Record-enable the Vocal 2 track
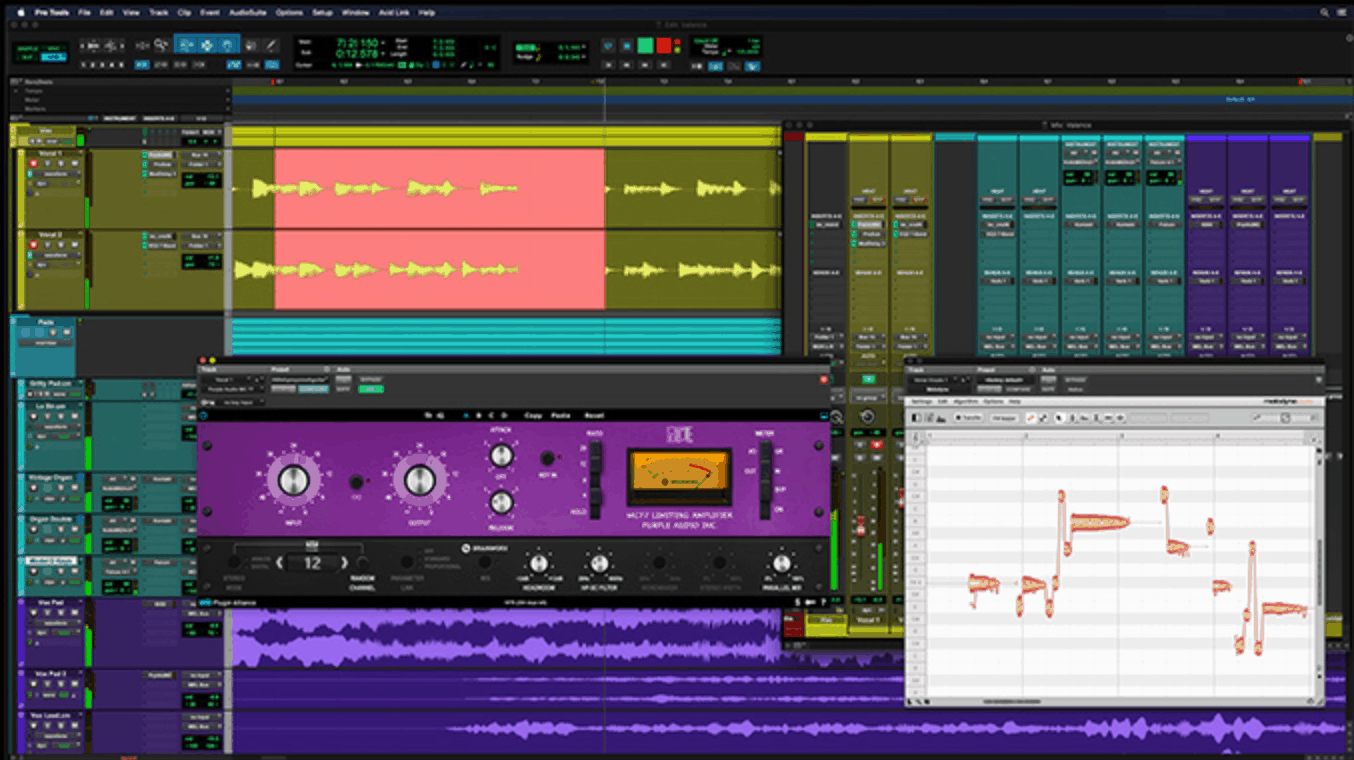 click(x=33, y=245)
